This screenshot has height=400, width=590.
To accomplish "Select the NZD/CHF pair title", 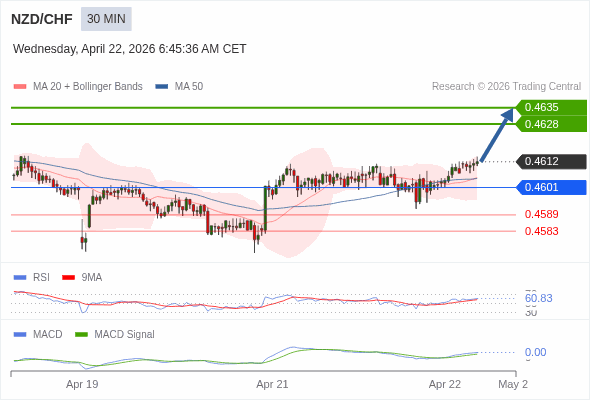I will pyautogui.click(x=42, y=19).
